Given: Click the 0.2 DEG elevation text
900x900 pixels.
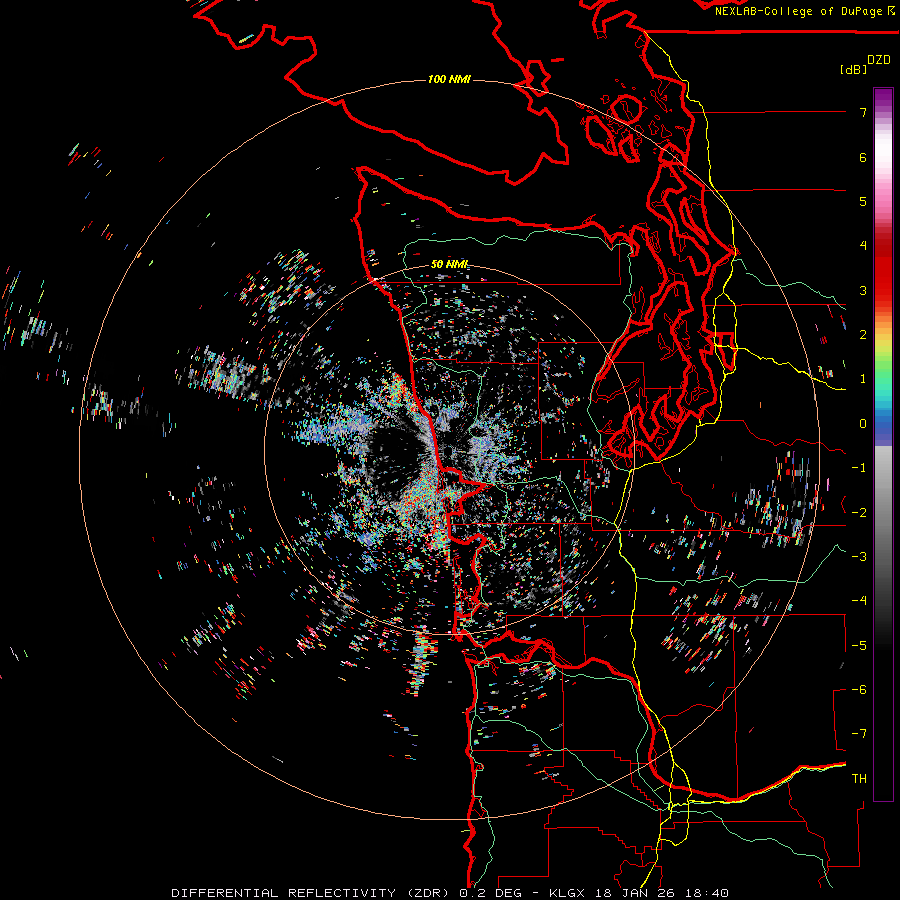Looking at the screenshot, I should (x=490, y=893).
